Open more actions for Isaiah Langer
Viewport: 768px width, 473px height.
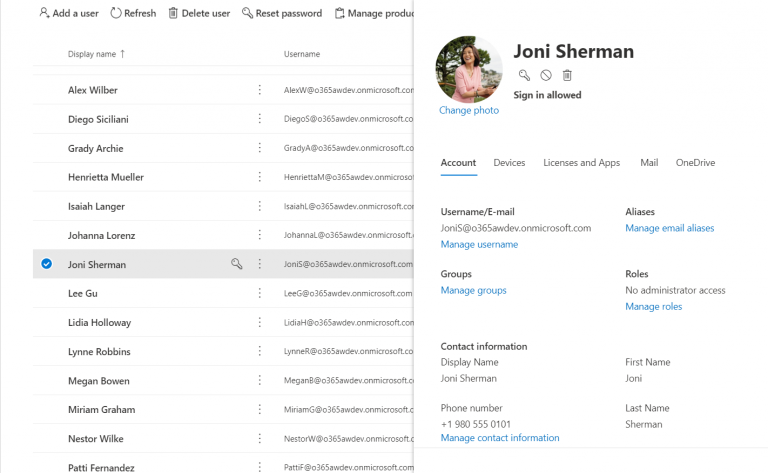[260, 206]
